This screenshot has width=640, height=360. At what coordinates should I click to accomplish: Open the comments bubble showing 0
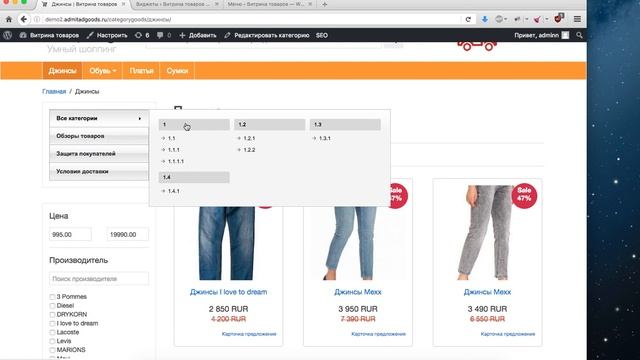[164, 35]
